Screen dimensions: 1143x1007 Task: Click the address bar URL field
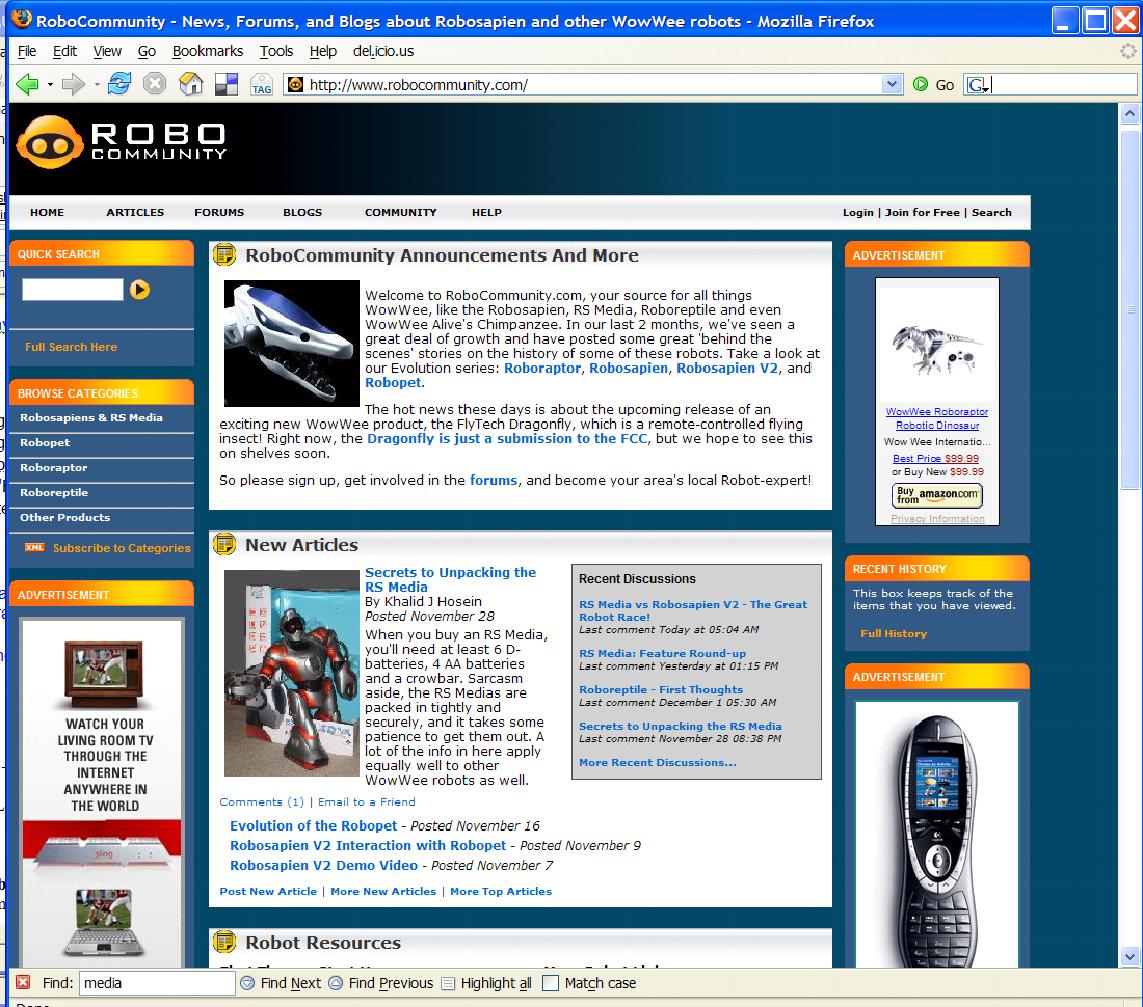[592, 85]
